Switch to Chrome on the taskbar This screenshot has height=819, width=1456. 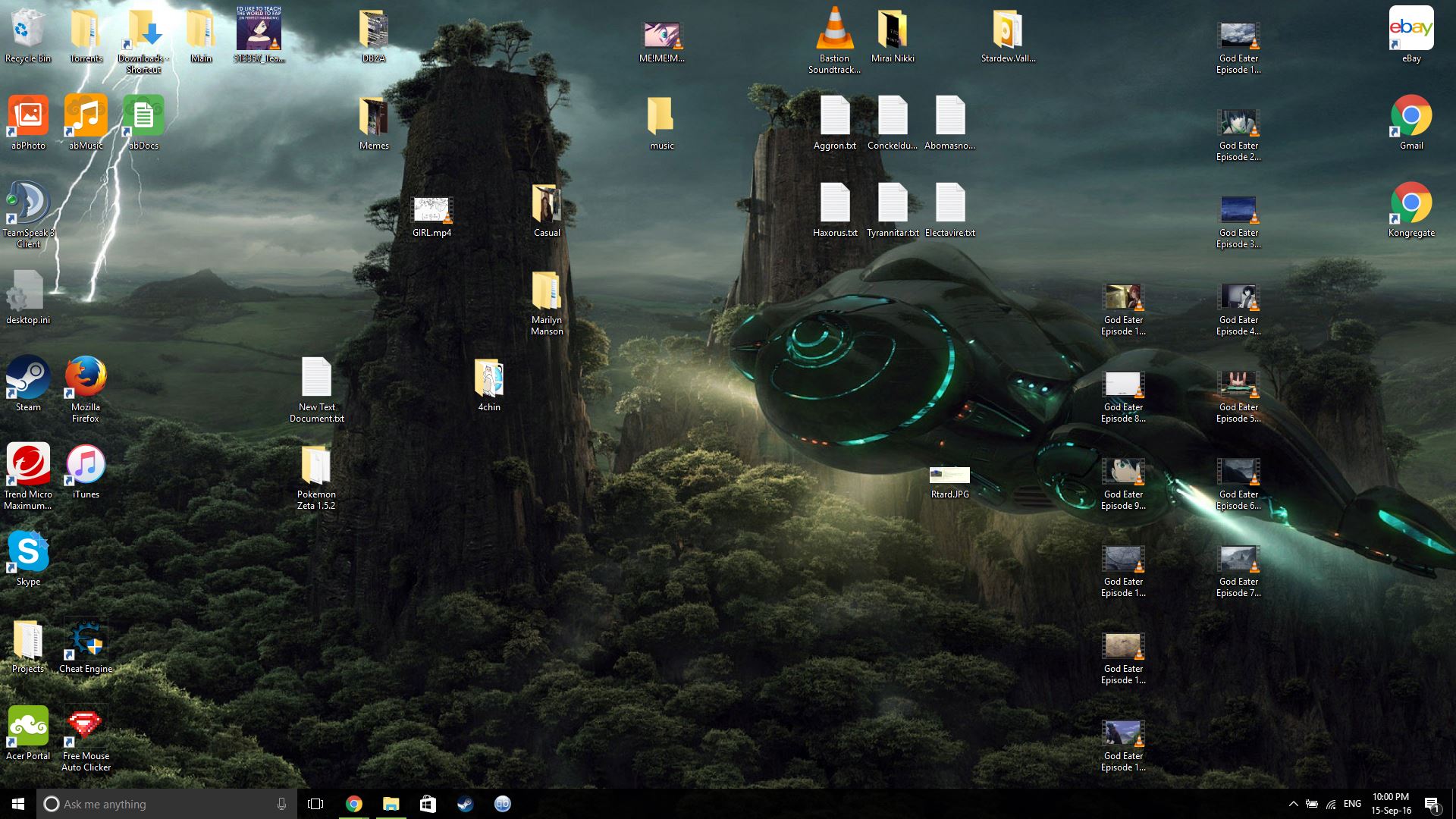click(353, 804)
